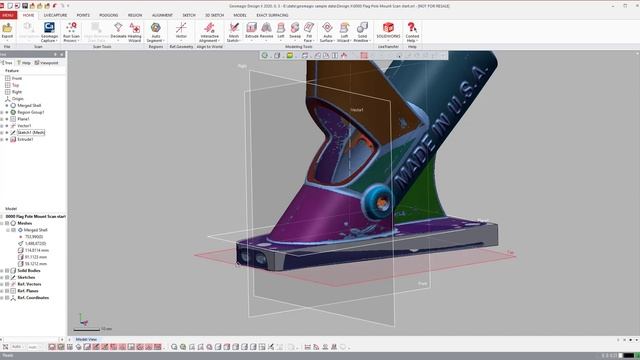The width and height of the screenshot is (640, 360).
Task: Open Context Help
Action: [412, 31]
